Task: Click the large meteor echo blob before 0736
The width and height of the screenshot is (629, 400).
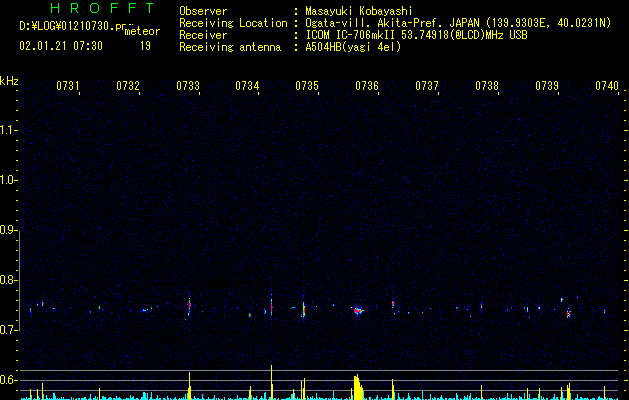Action: coord(358,311)
